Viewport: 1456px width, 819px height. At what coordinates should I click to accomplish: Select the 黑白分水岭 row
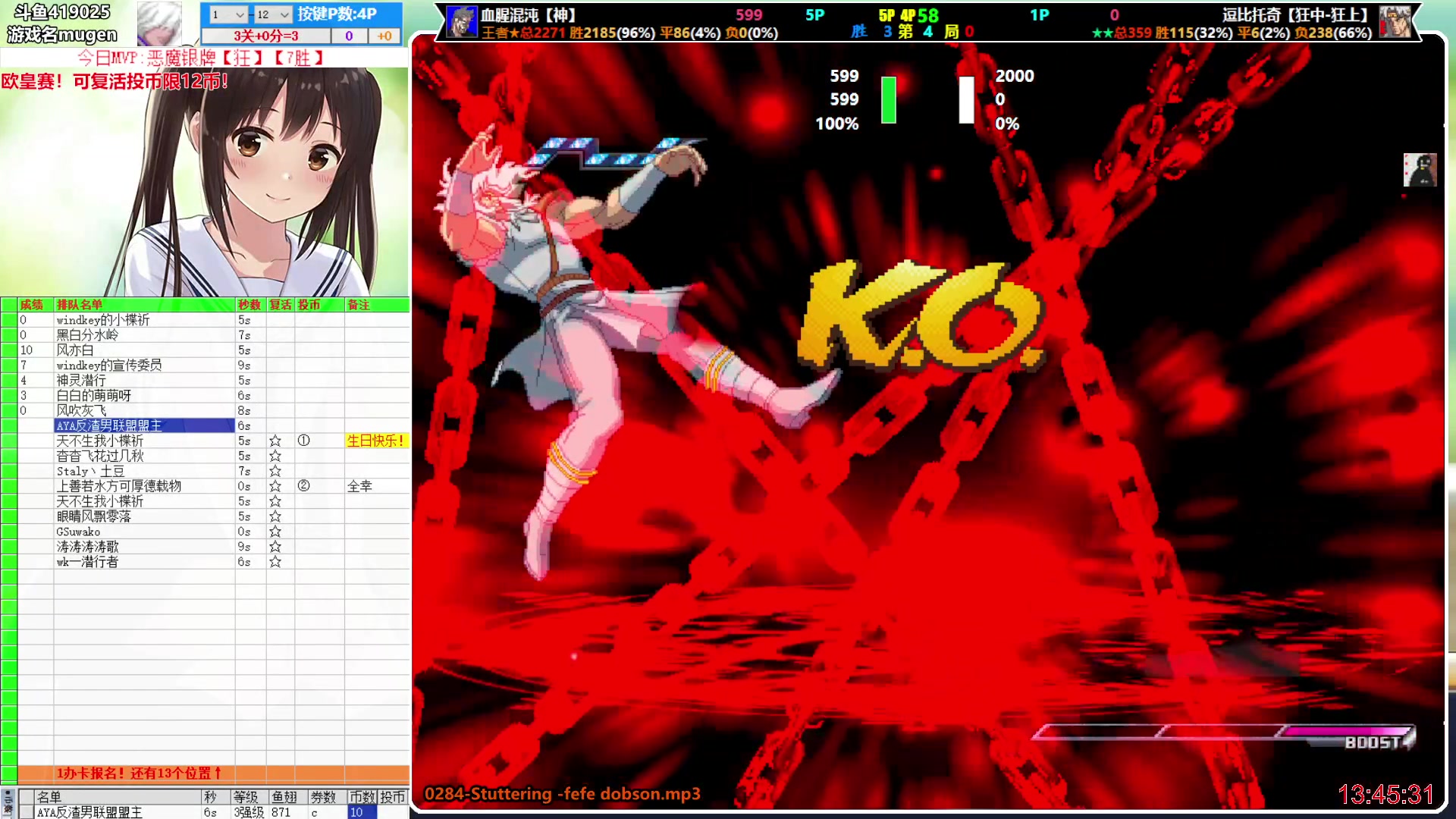[x=205, y=335]
